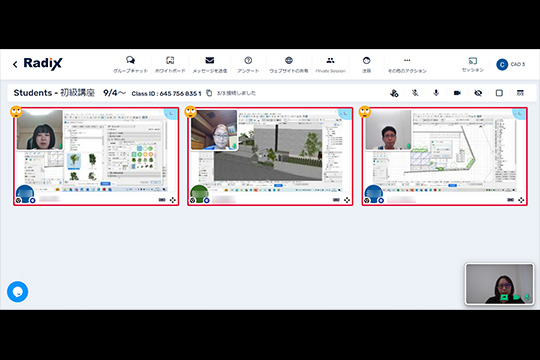
Task: Click the teacher's self-view camera thumbnail
Action: [499, 284]
